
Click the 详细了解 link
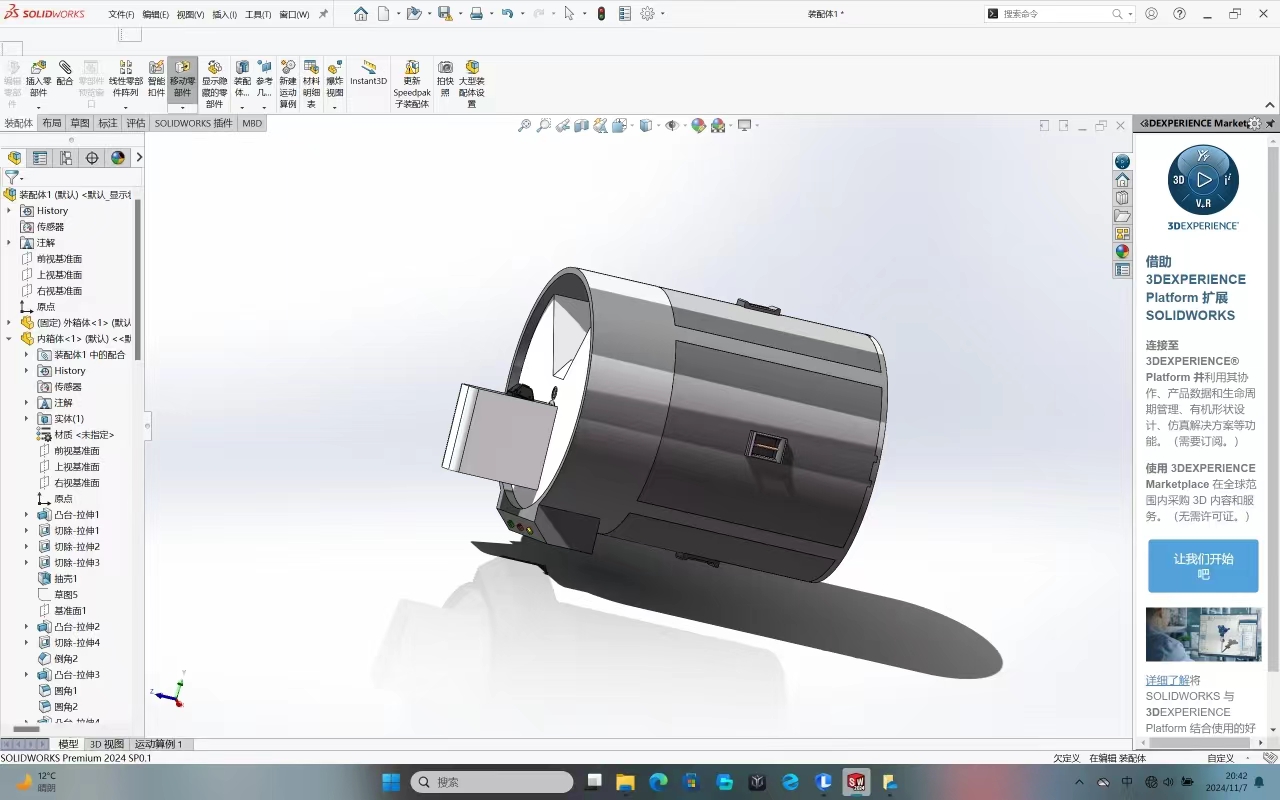1168,680
